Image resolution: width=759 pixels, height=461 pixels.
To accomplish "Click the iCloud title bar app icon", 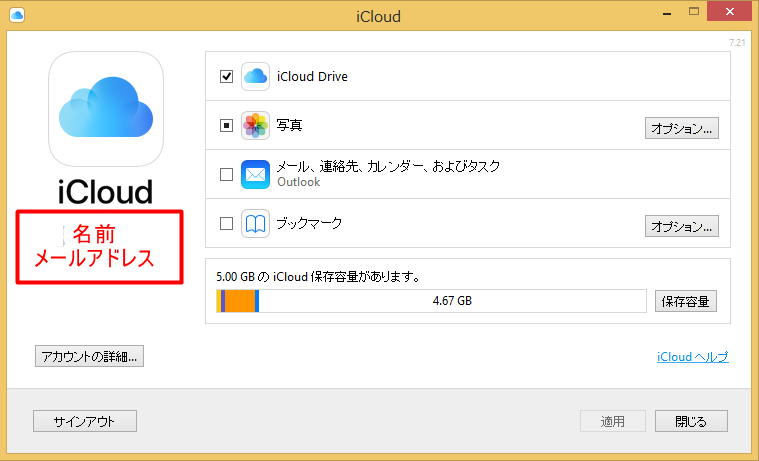I will [17, 15].
